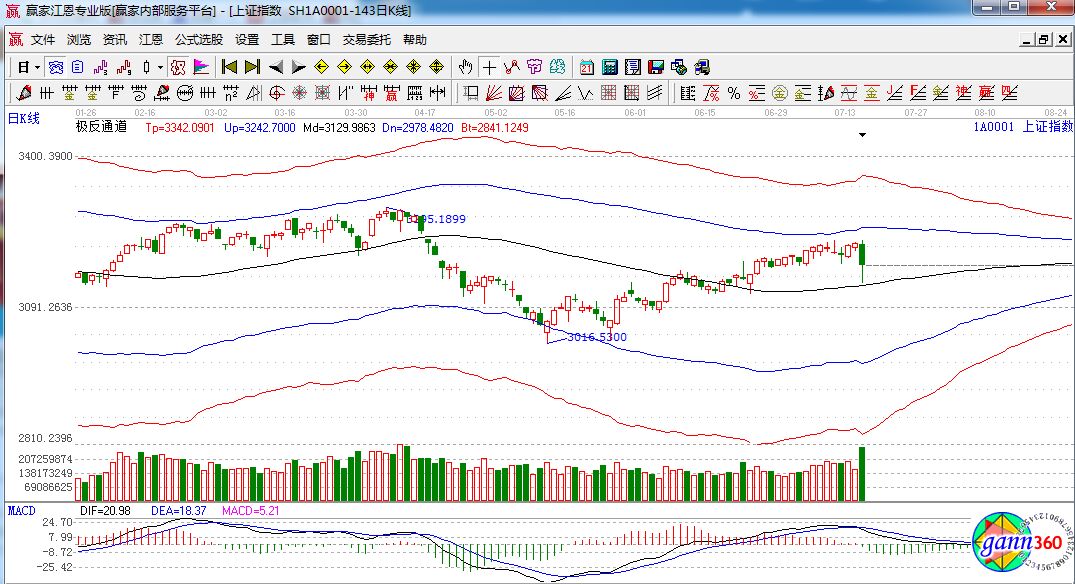Click the black right-arrow step icon
The image size is (1075, 584).
click(x=298, y=67)
